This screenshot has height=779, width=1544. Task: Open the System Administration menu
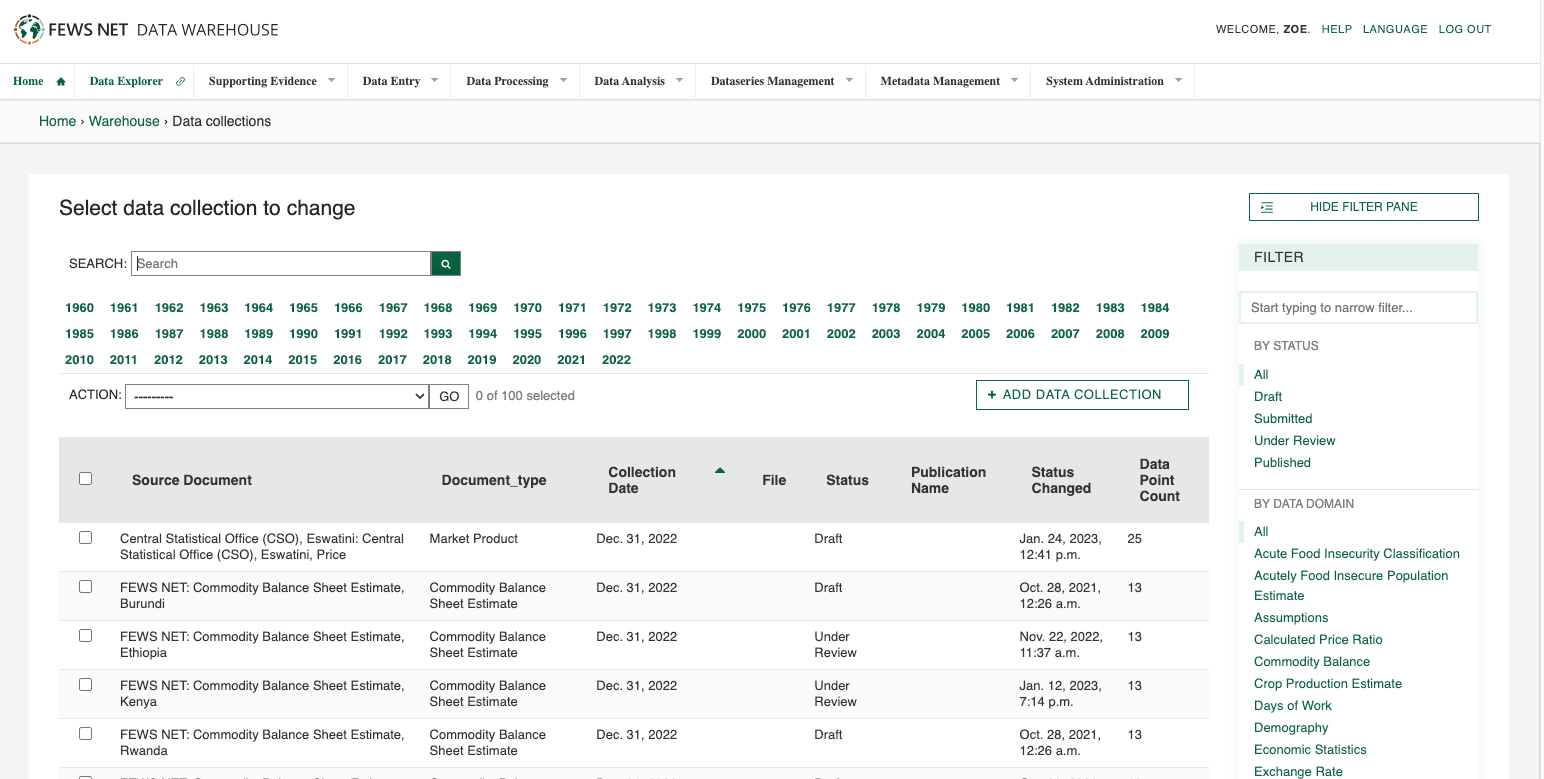tap(1105, 82)
